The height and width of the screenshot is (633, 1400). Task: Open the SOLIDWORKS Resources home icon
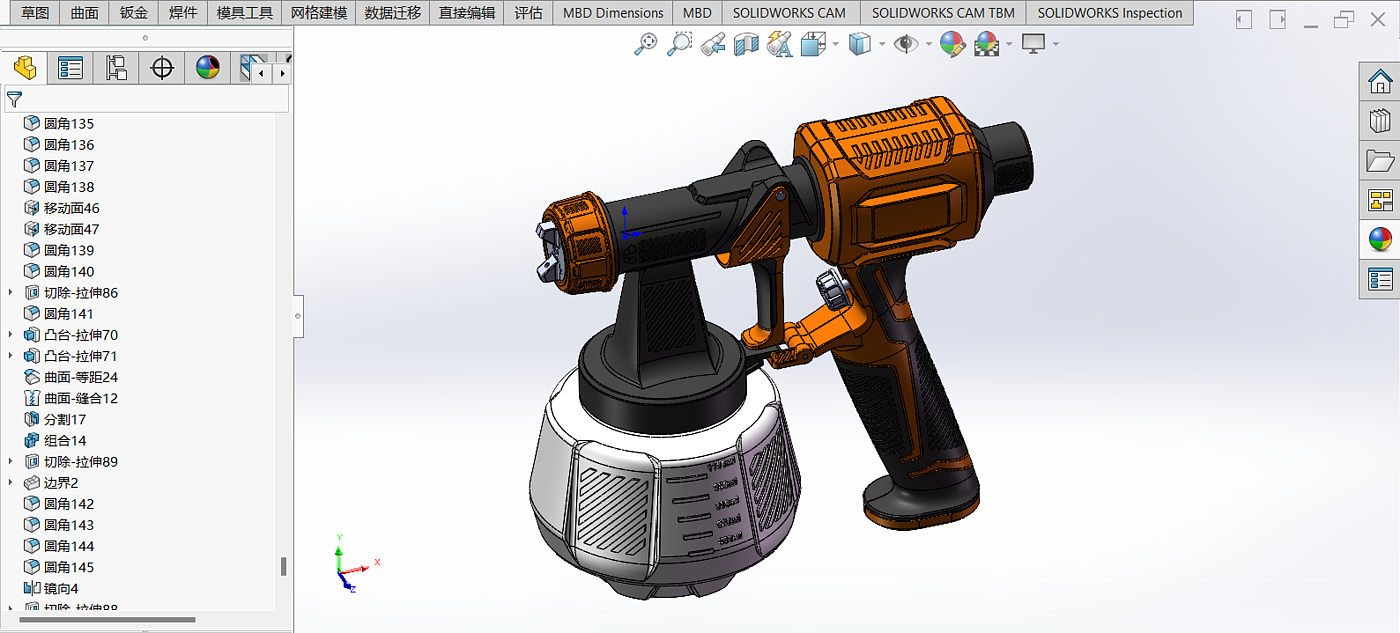pos(1380,81)
